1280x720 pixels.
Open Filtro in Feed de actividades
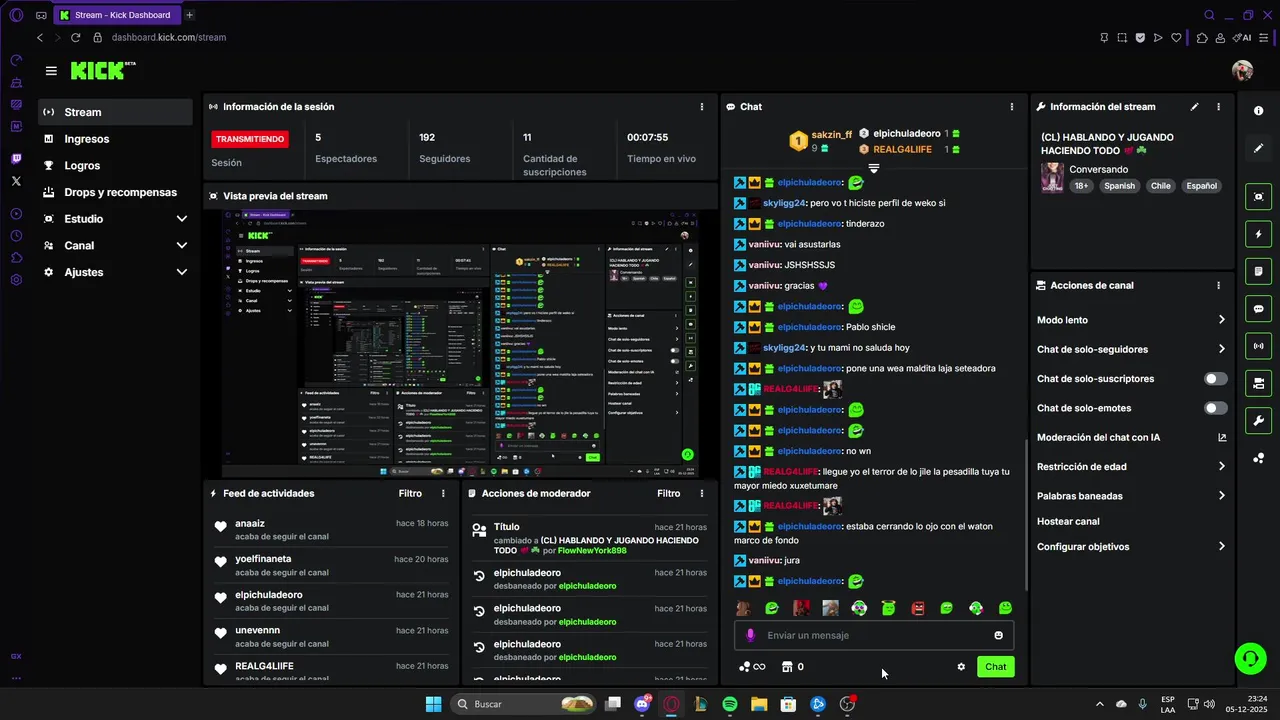coord(410,493)
